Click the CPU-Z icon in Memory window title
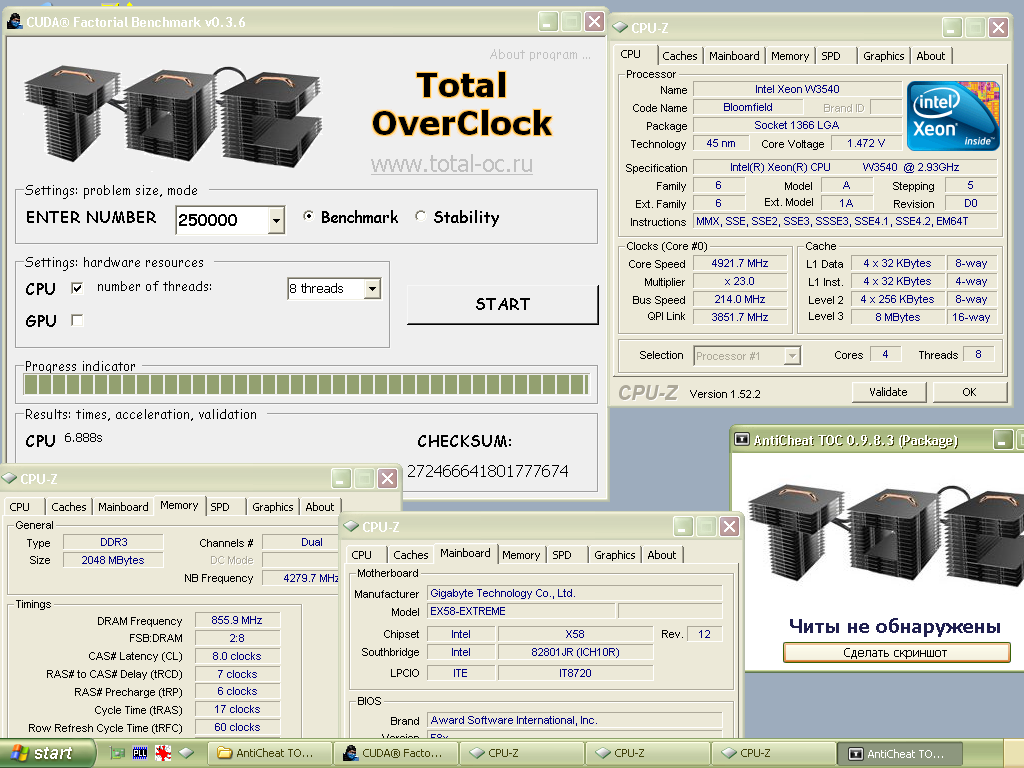The height and width of the screenshot is (768, 1024). (x=9, y=479)
